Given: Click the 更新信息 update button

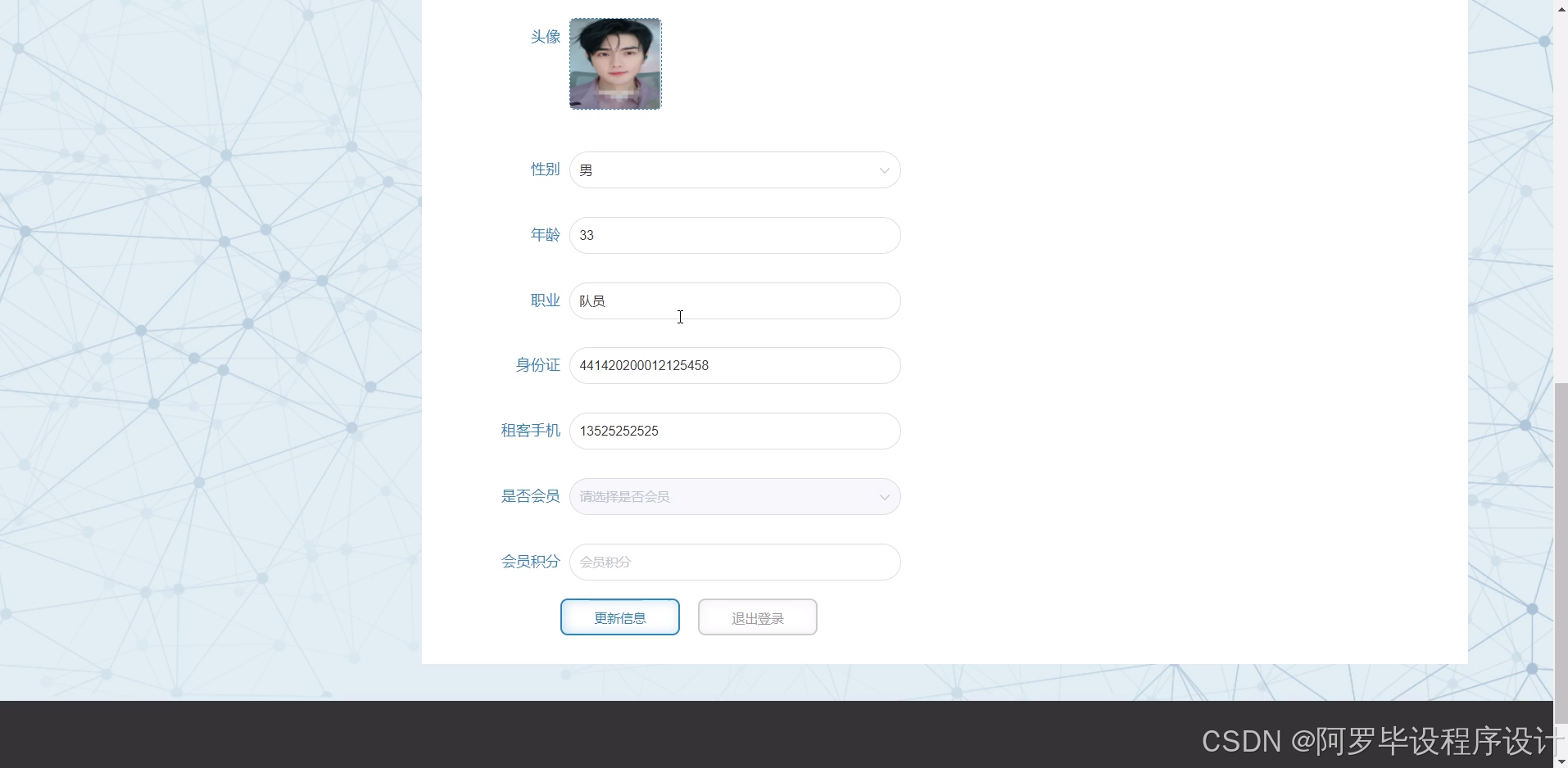Looking at the screenshot, I should coord(619,617).
